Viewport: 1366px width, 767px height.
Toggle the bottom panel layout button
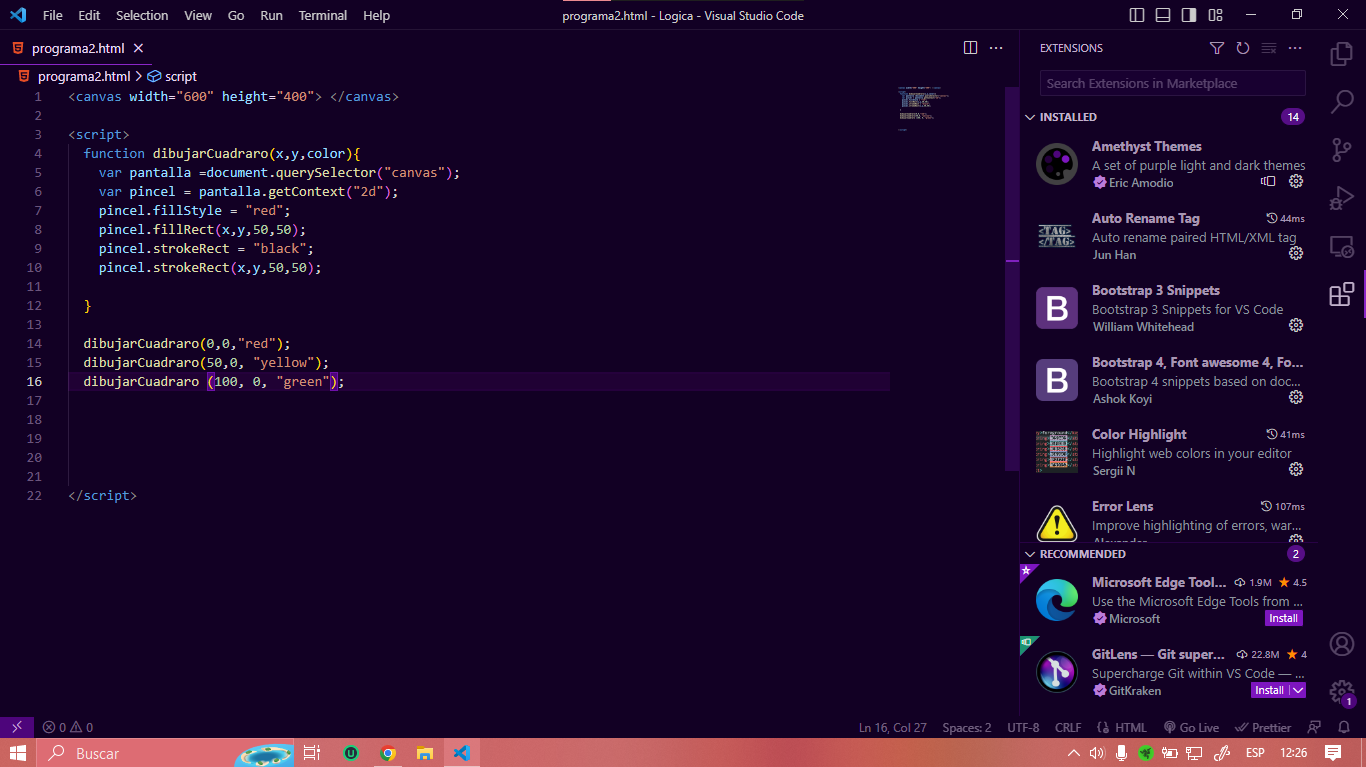point(1163,15)
